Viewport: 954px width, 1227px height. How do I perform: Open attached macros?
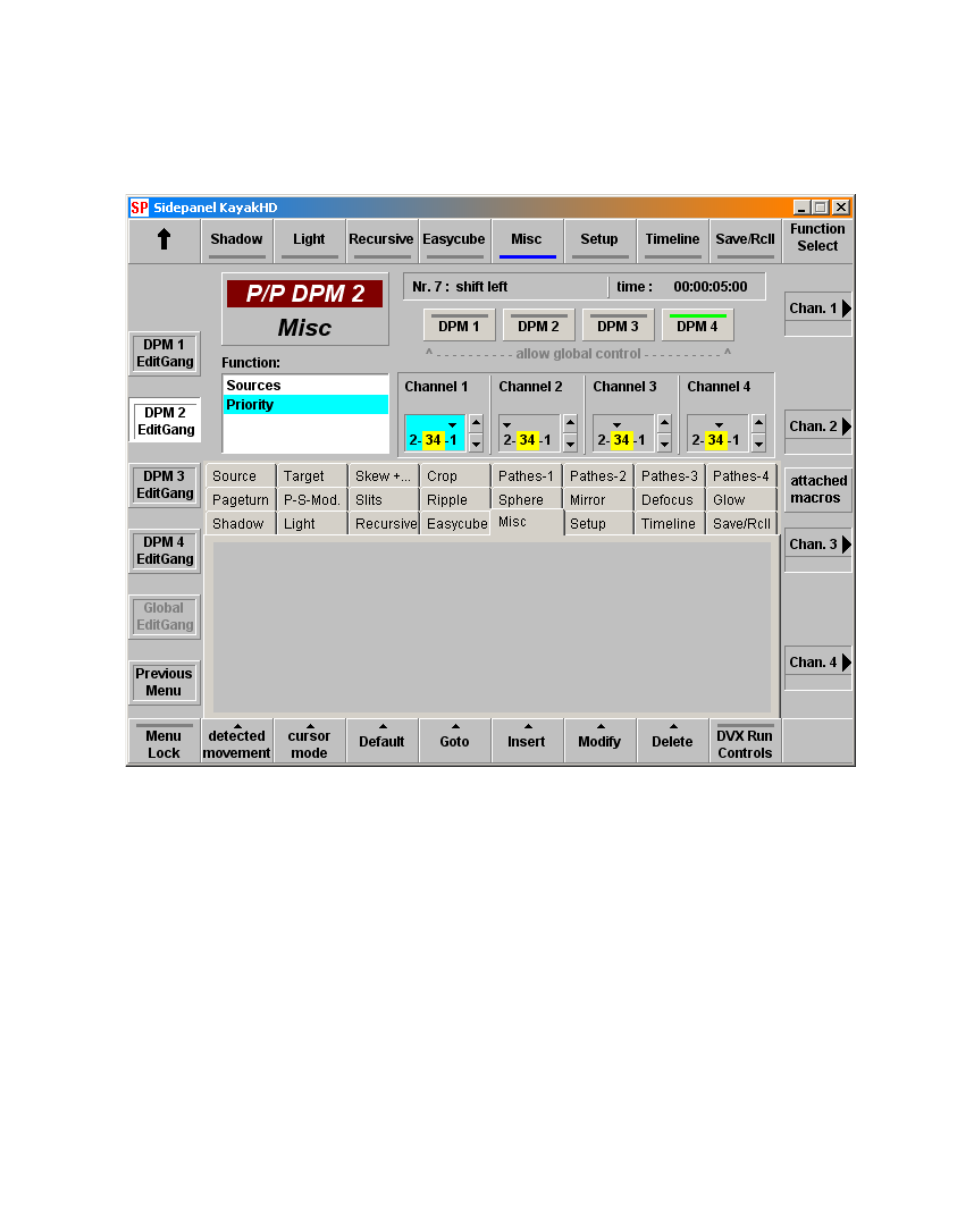818,489
